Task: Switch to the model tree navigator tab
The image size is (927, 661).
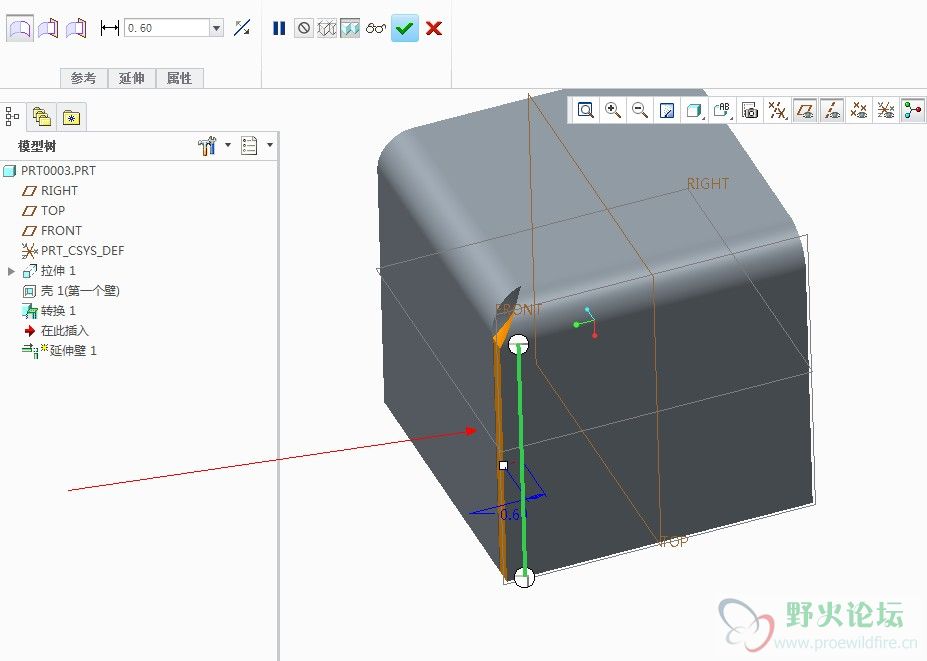Action: coord(12,116)
